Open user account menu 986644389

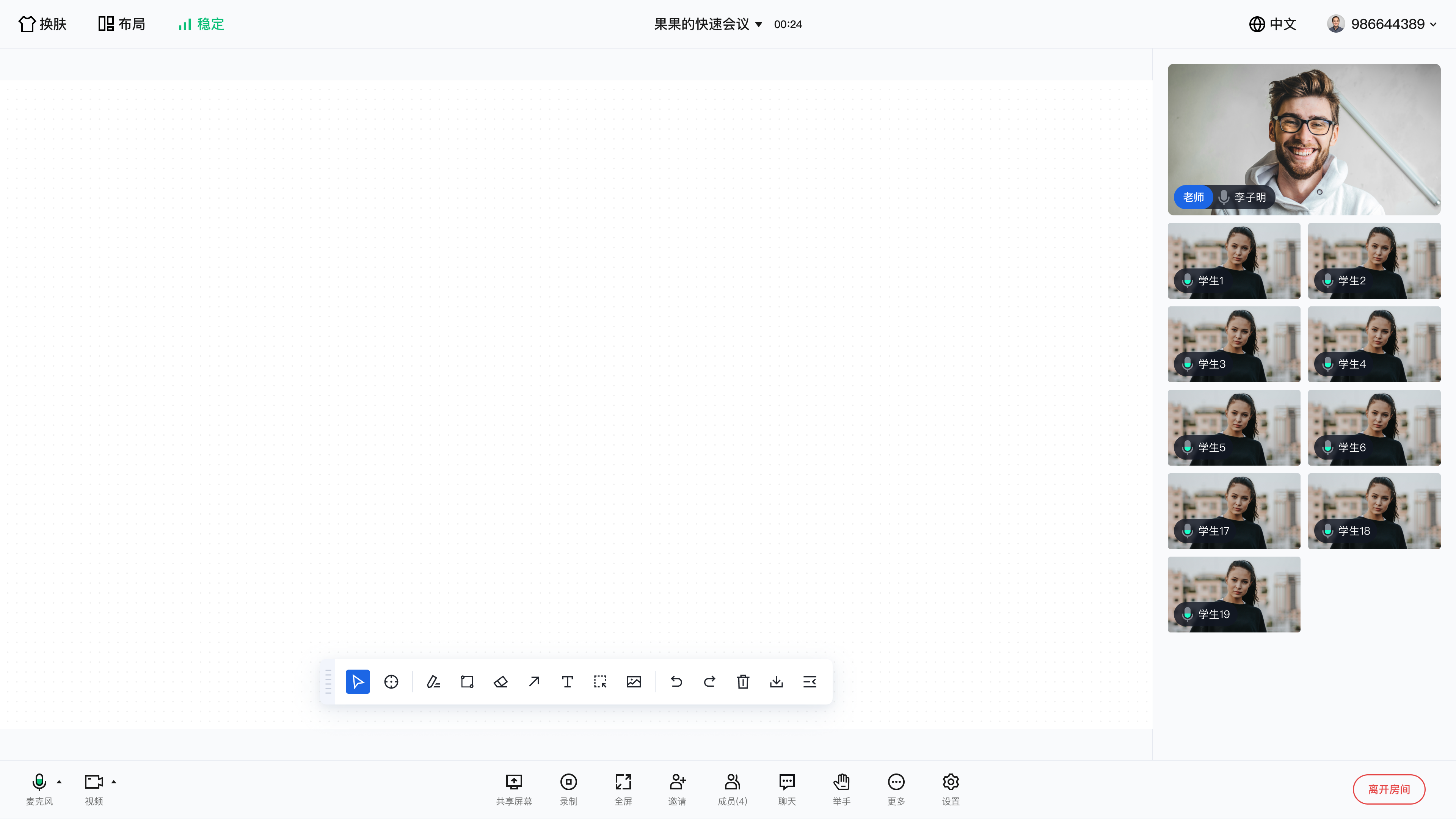pos(1382,24)
